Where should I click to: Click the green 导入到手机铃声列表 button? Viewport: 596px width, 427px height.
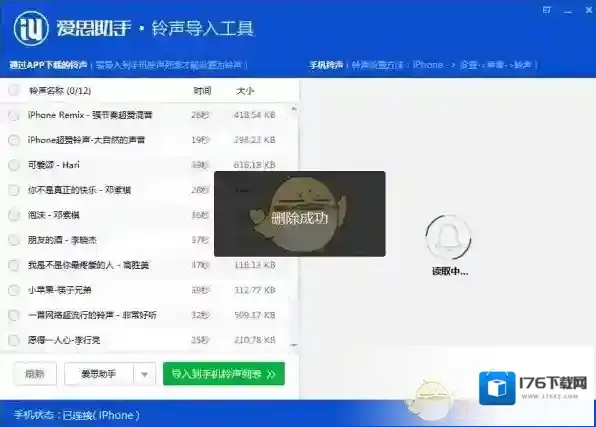click(x=224, y=374)
